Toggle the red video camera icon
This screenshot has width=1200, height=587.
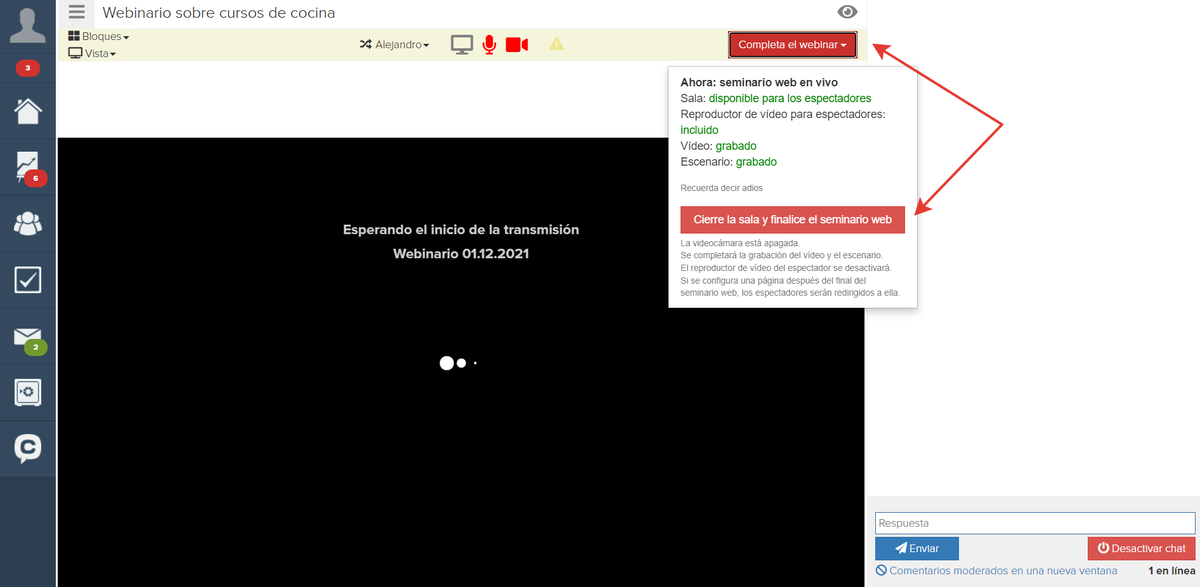pos(516,44)
